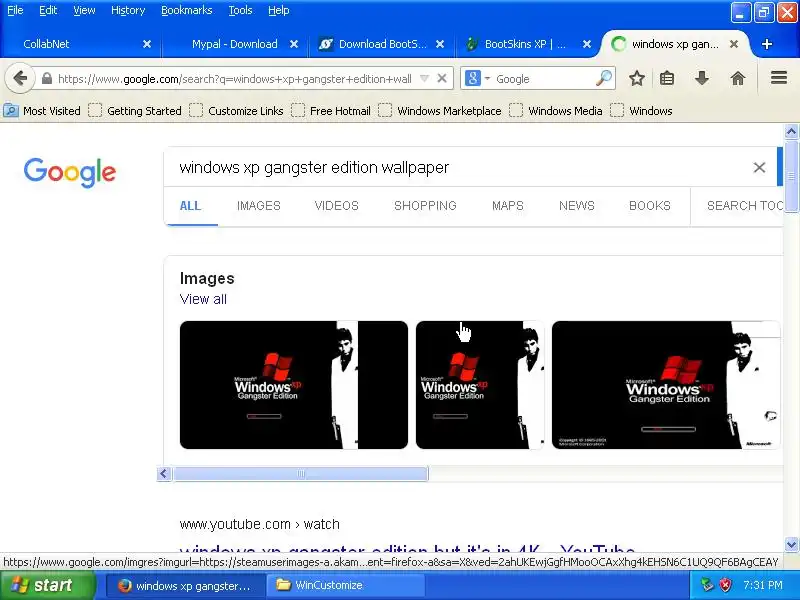Switch to the BootSkins XP tab
The width and height of the screenshot is (800, 600).
(526, 44)
